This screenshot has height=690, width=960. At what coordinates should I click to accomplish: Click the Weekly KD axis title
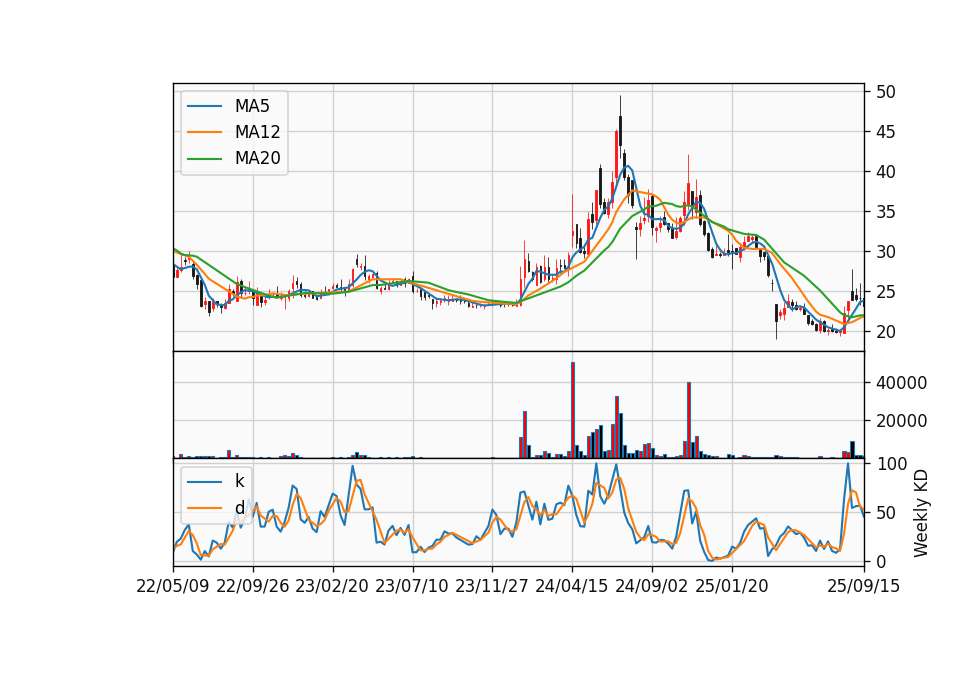921,514
